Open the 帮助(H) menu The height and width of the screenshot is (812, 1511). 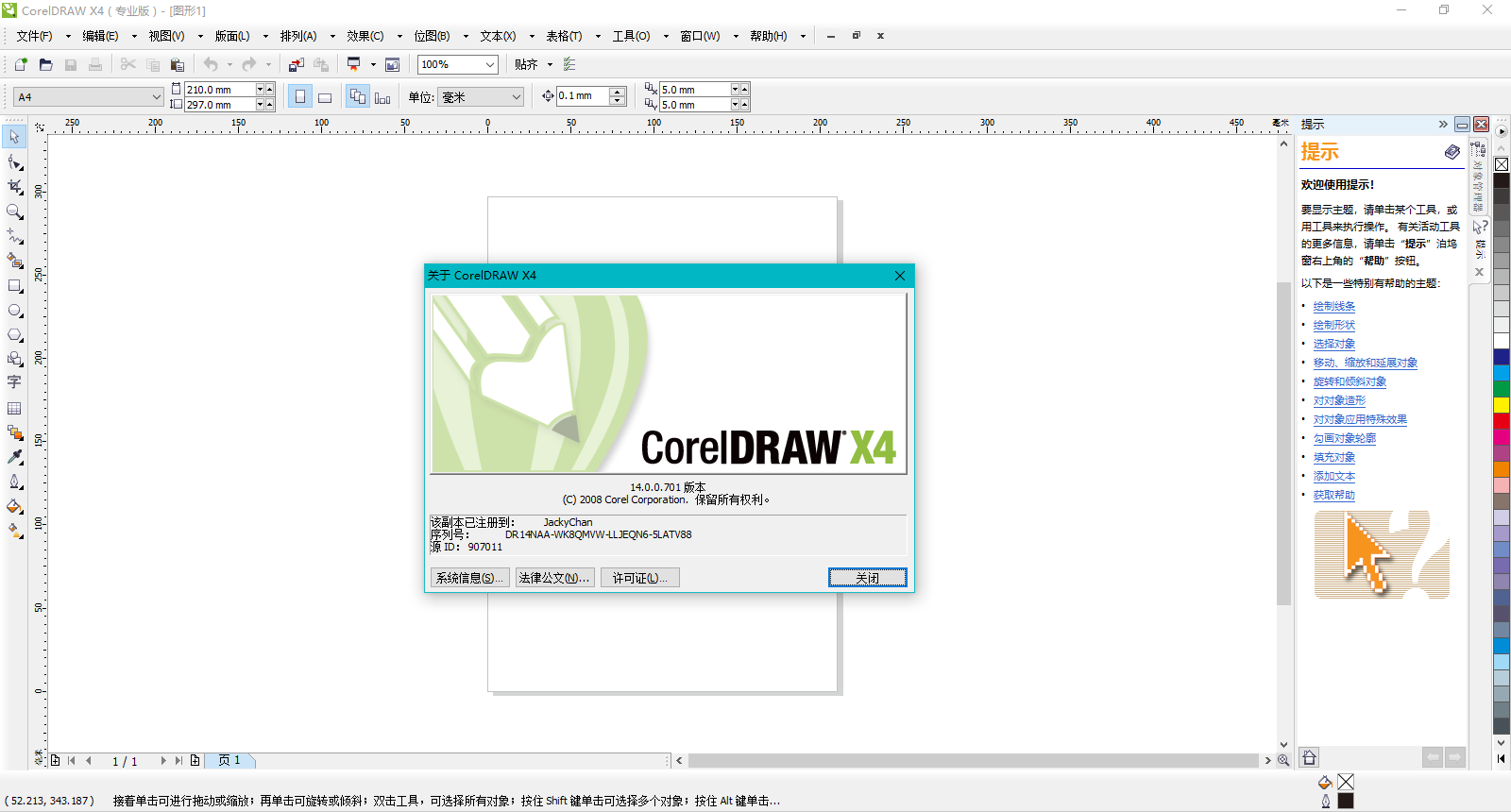point(768,36)
